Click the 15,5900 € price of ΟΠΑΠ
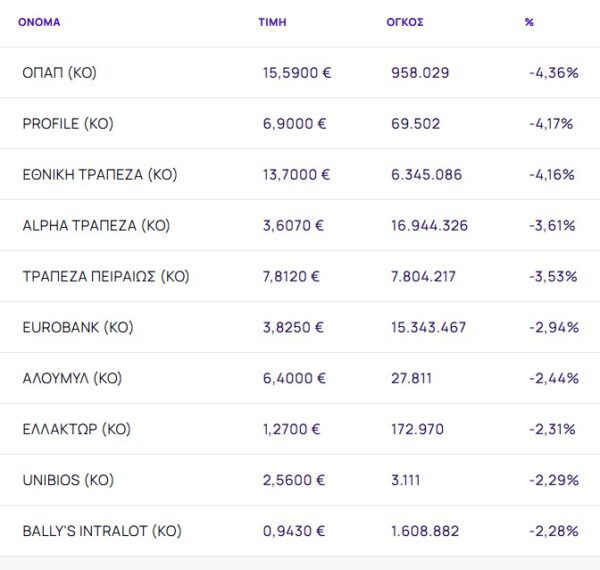 (x=297, y=73)
